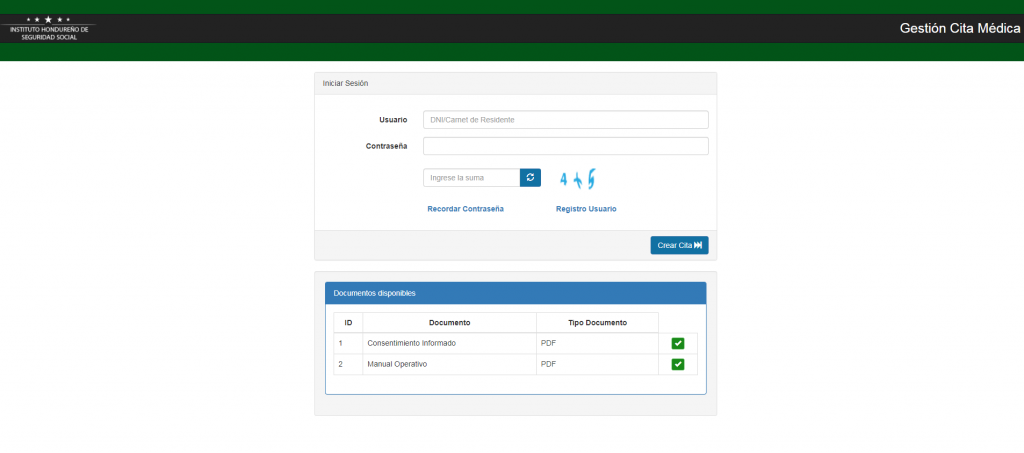Click the Documentos disponibles panel header
This screenshot has width=1024, height=453.
(x=515, y=293)
